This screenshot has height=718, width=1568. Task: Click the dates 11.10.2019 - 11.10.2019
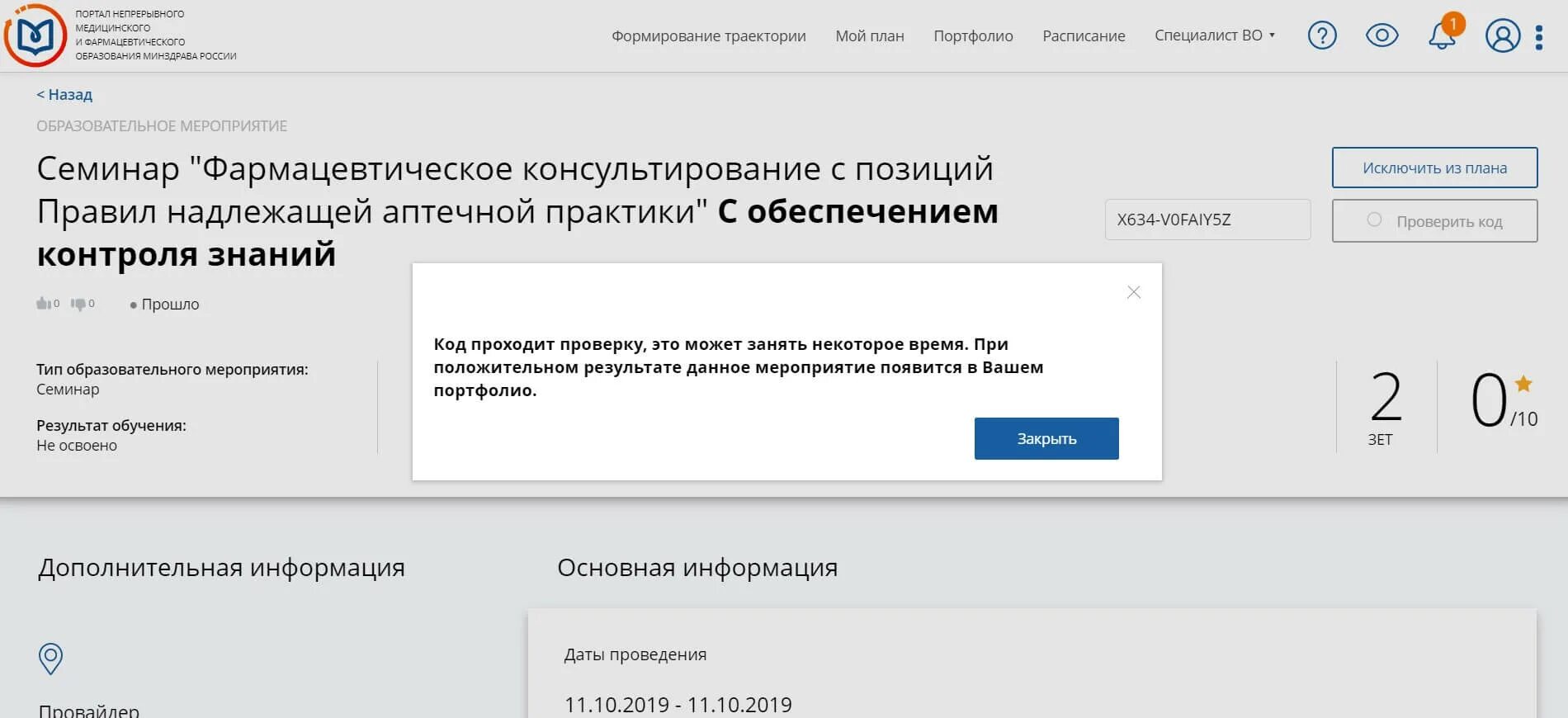point(678,705)
